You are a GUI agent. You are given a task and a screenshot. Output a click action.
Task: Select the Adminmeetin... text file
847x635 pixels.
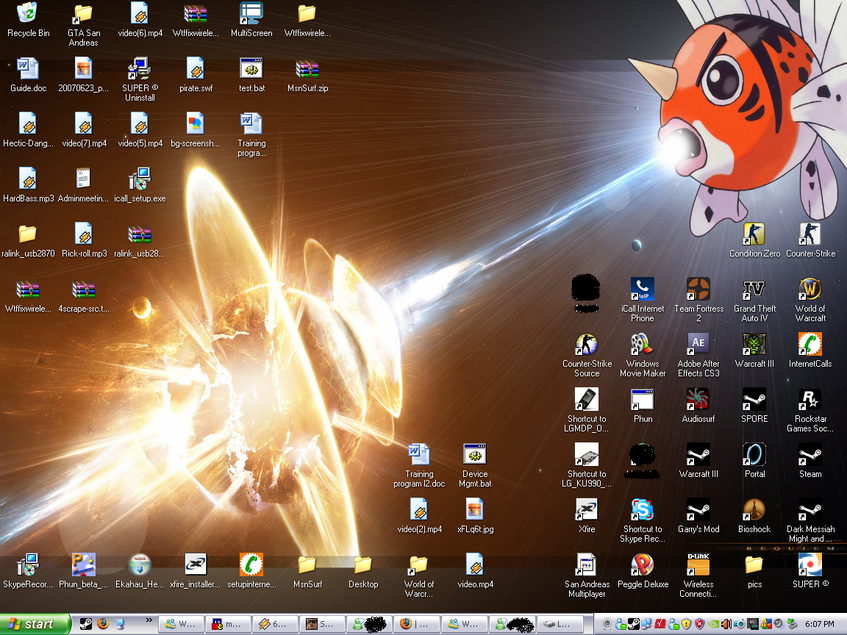coord(83,185)
